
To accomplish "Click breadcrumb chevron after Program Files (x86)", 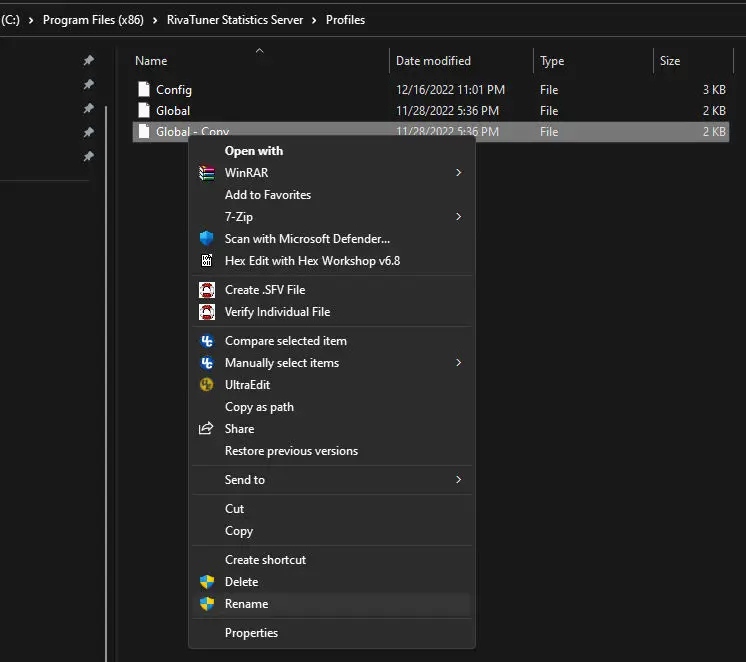I will pyautogui.click(x=155, y=20).
